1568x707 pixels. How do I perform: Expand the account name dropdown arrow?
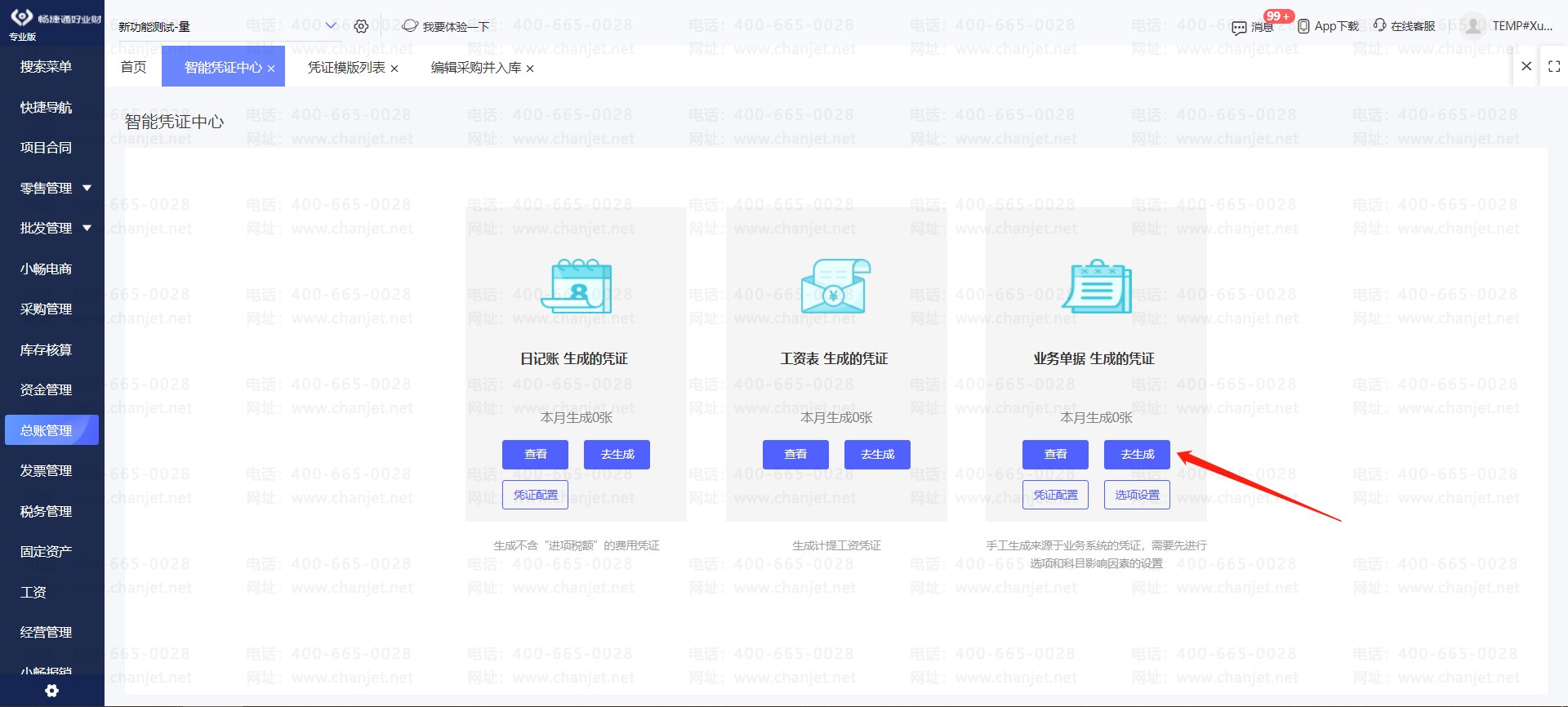(331, 25)
